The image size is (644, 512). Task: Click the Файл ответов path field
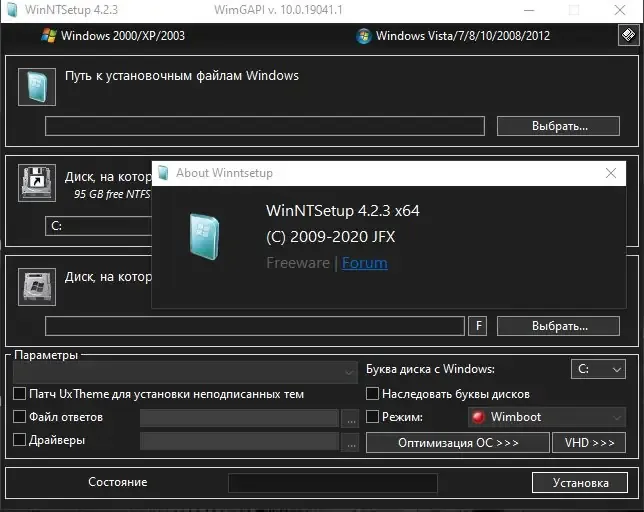239,418
